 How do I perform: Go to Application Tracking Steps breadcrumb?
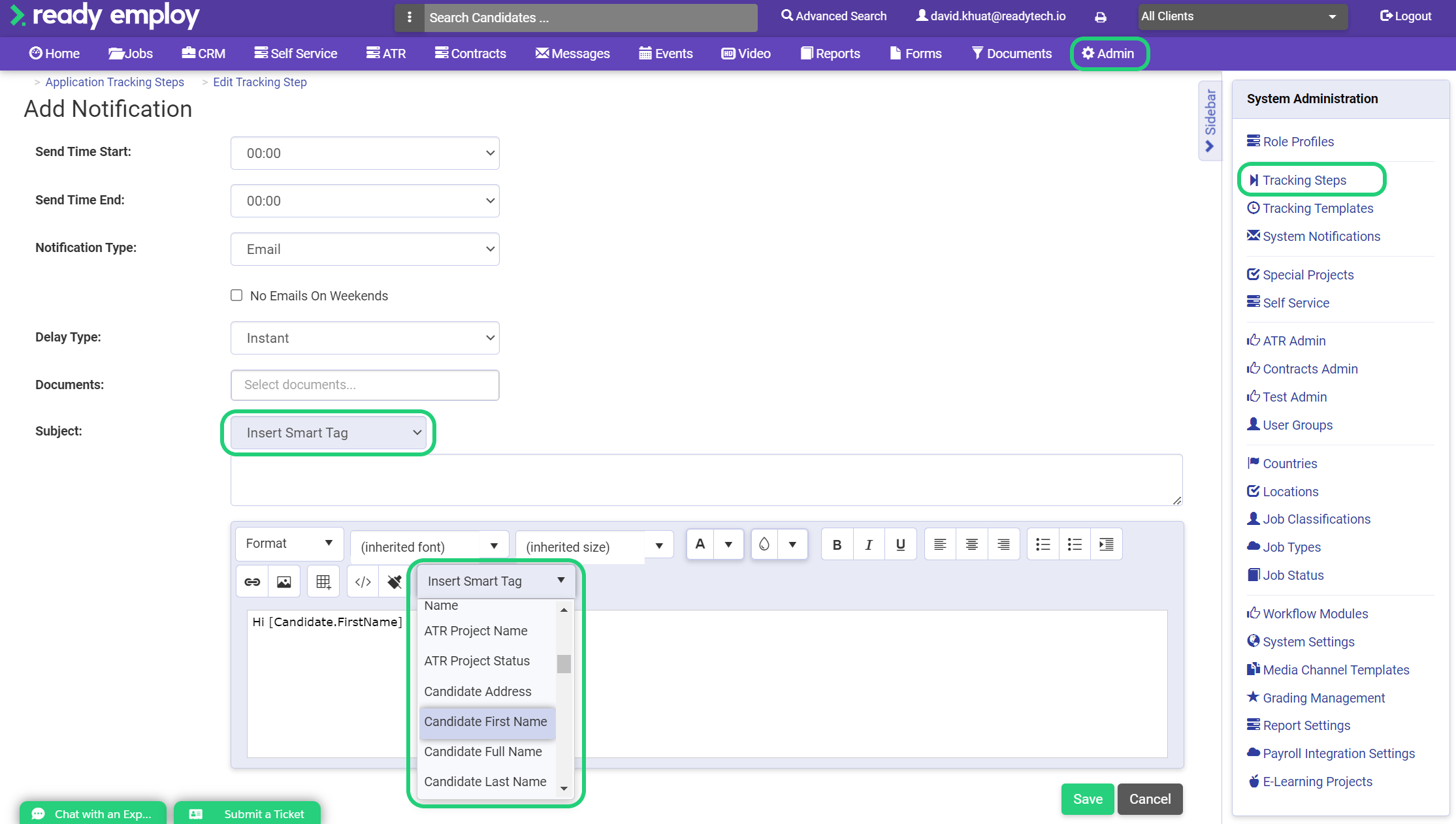tap(114, 82)
